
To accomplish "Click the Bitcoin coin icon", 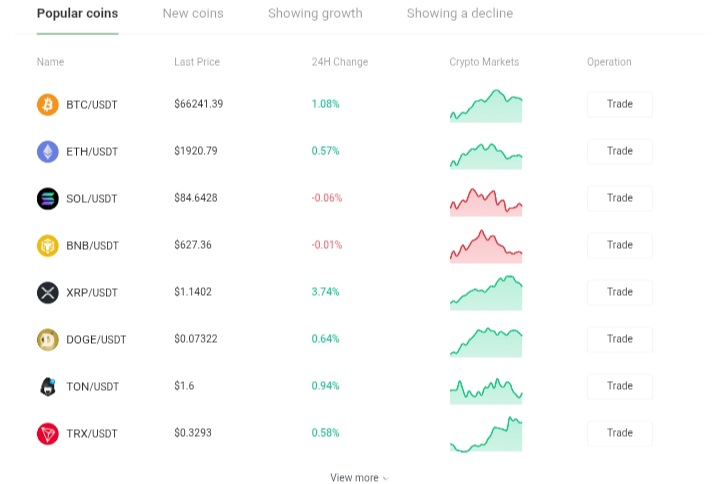I will pyautogui.click(x=48, y=105).
